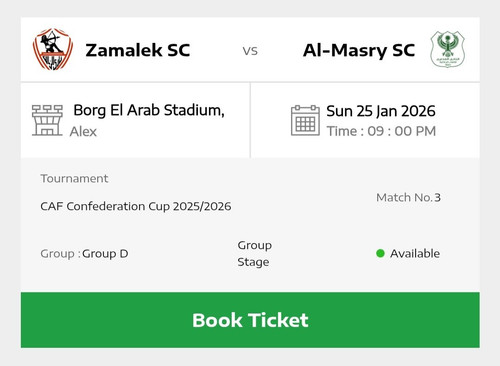The width and height of the screenshot is (500, 366).
Task: Select the Al-Masry SC team name
Action: (x=359, y=50)
